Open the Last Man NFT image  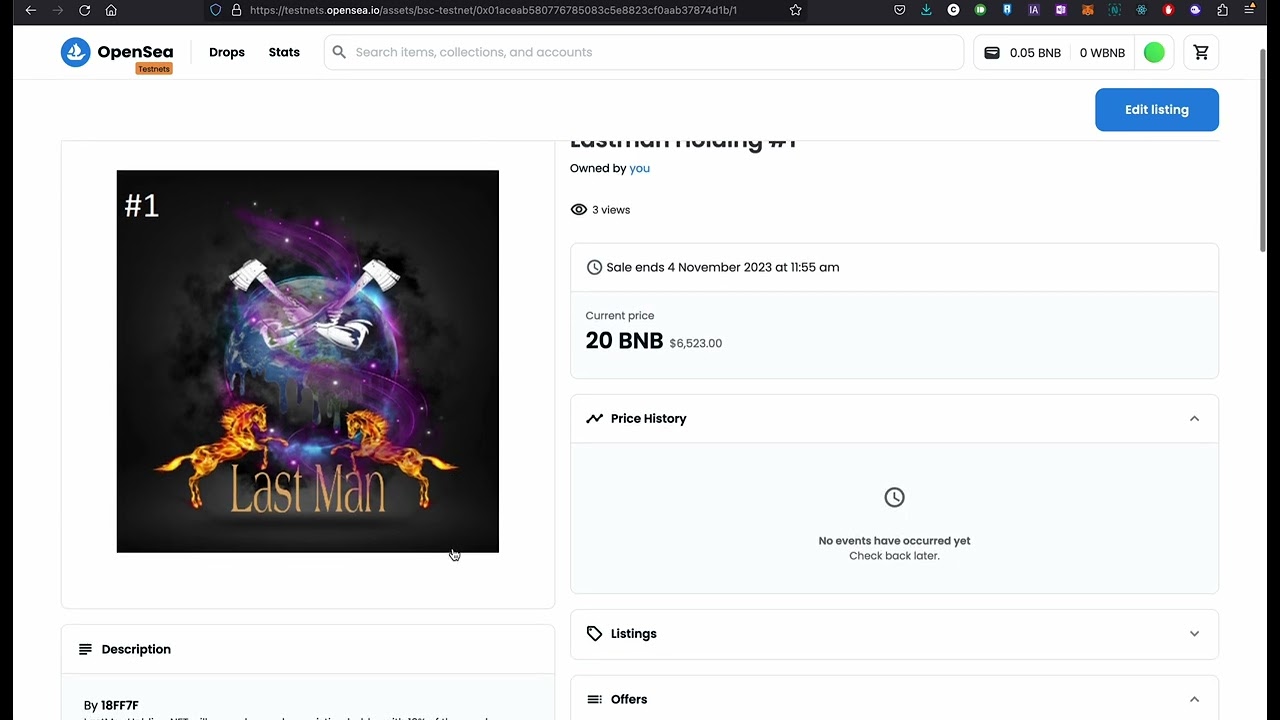coord(308,361)
